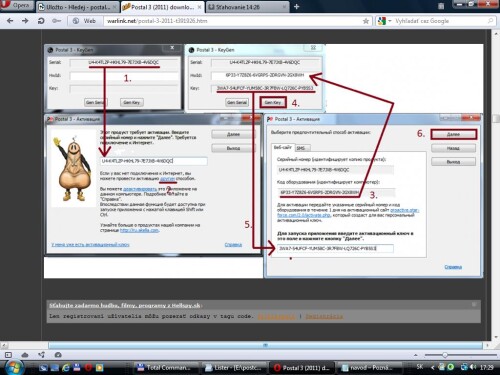Close the Sťahovanie tab

click(x=284, y=7)
